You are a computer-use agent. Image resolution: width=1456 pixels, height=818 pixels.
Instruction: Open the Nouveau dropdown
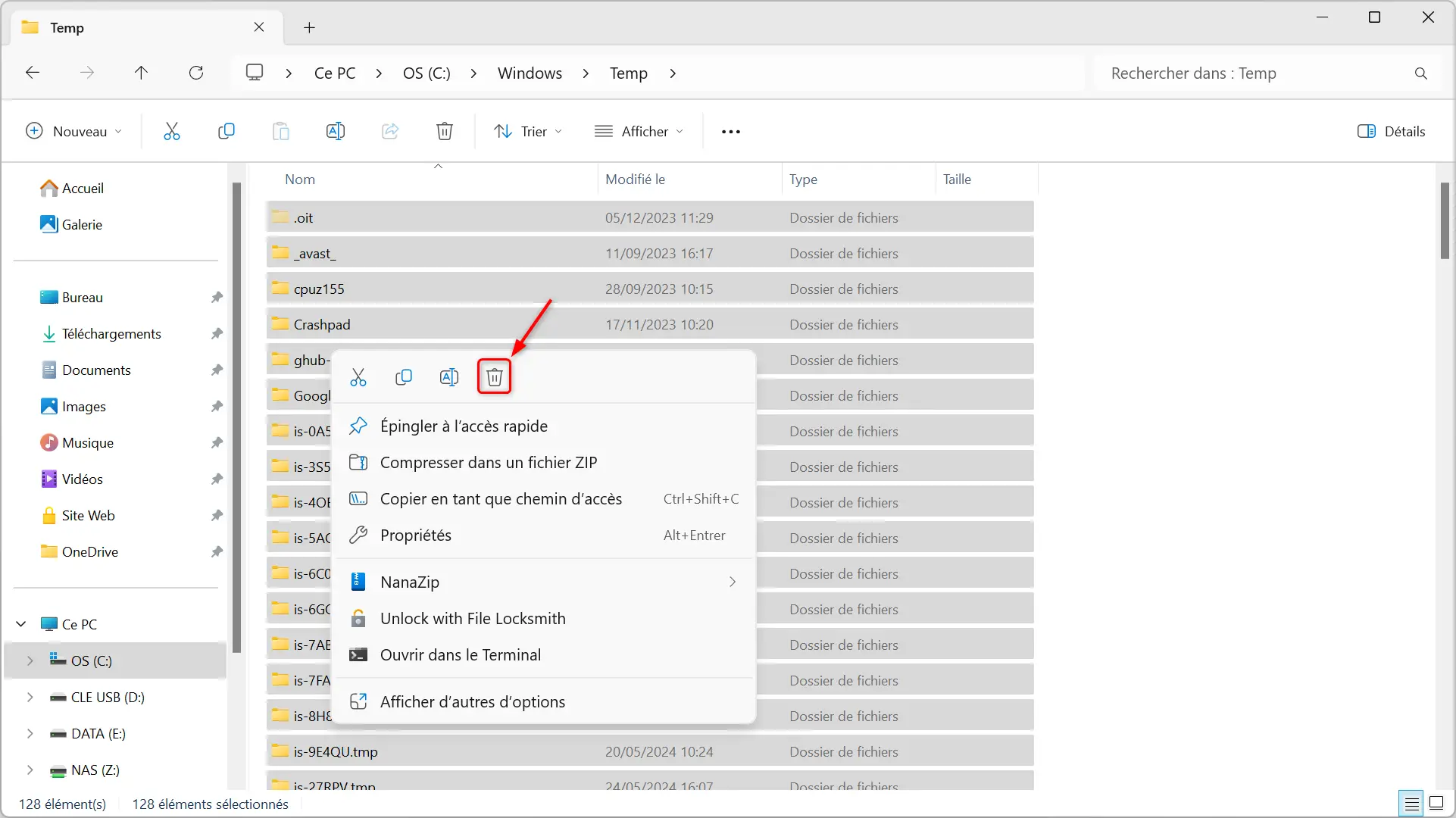[73, 131]
